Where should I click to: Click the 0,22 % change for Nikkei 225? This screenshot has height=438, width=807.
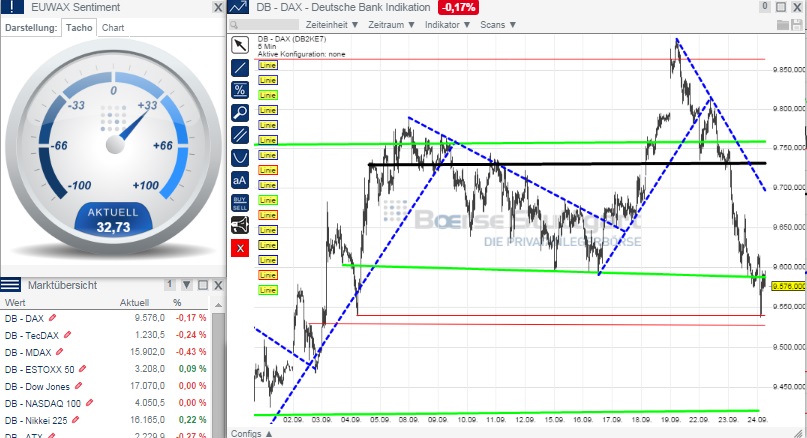192,420
